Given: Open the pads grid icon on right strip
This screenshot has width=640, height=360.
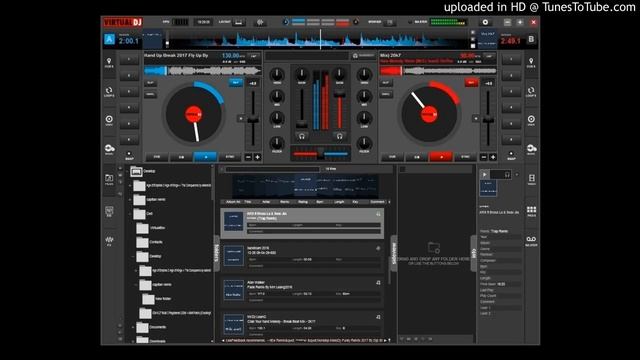Looking at the screenshot, I should coord(531,211).
